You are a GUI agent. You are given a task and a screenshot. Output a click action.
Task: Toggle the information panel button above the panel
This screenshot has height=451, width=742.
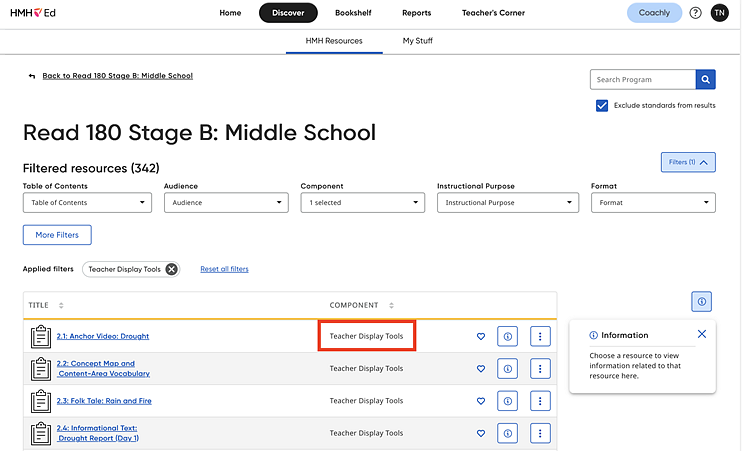click(x=701, y=301)
